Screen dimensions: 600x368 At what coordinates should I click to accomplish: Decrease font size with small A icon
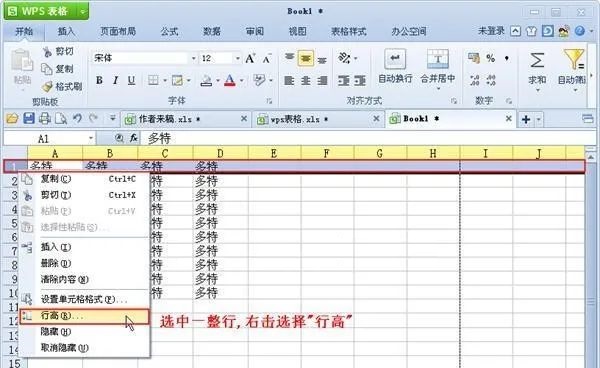267,59
